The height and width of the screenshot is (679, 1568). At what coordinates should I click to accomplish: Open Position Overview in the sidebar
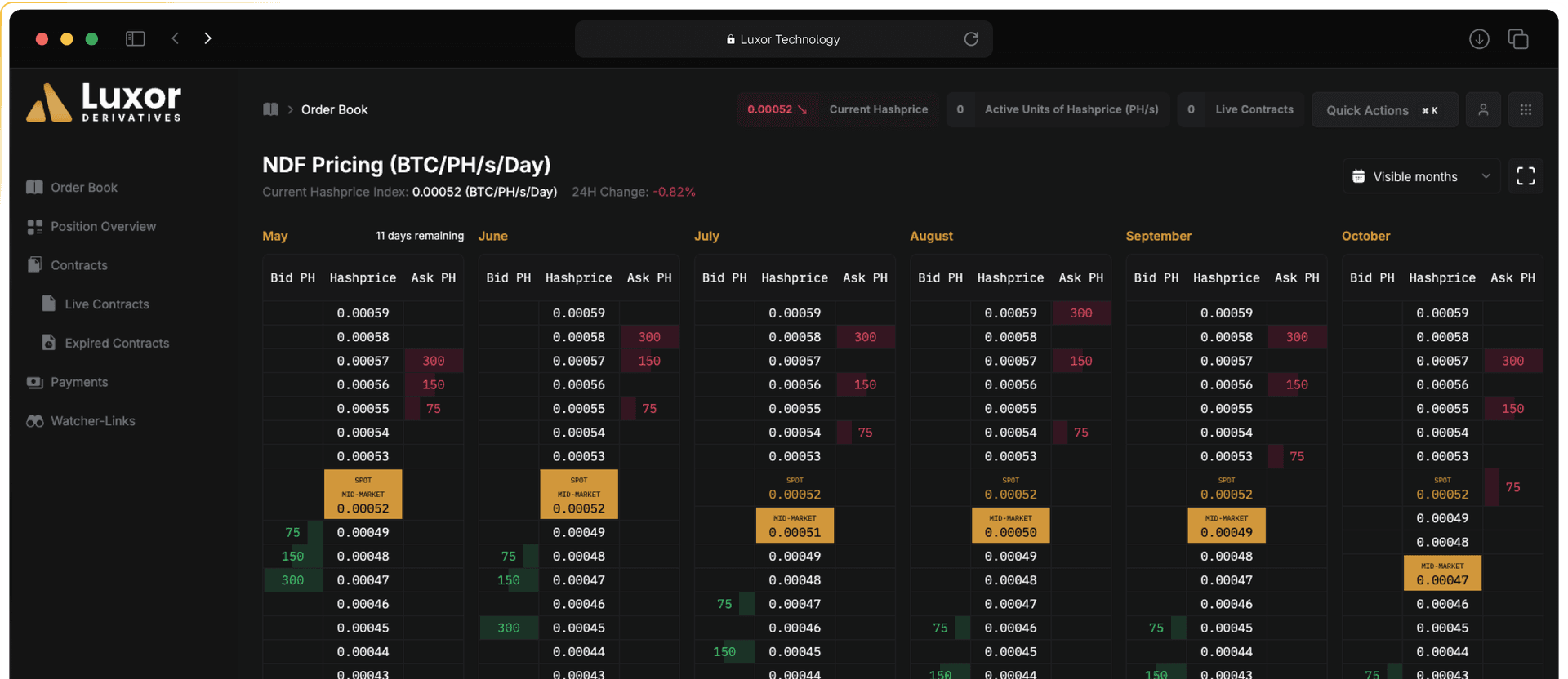tap(103, 227)
